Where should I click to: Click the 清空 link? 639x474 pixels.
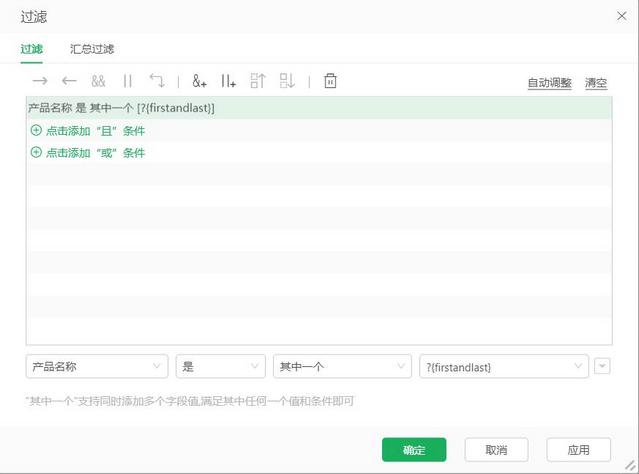coord(596,83)
